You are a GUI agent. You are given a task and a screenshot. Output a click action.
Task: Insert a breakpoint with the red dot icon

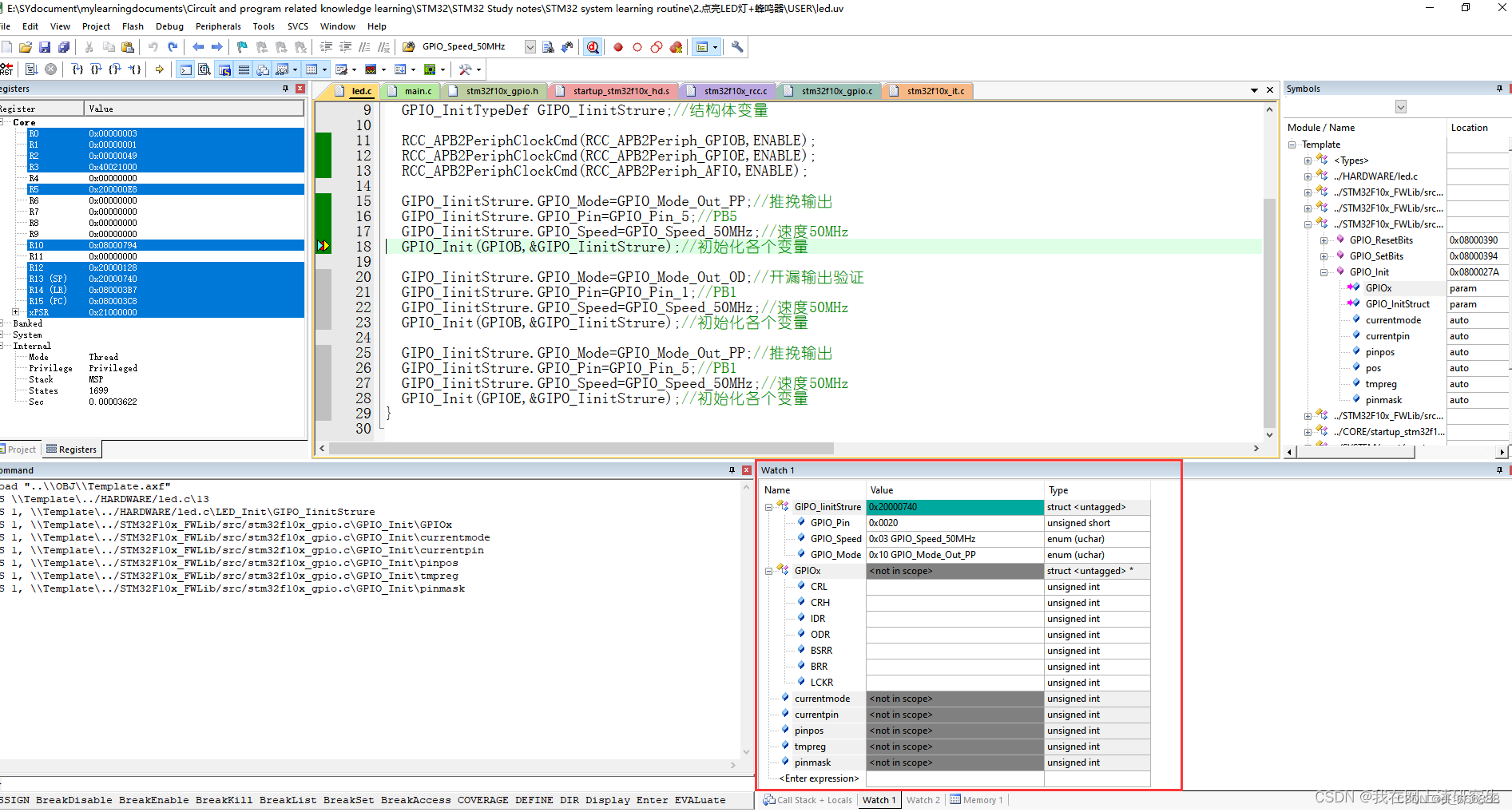pyautogui.click(x=618, y=47)
